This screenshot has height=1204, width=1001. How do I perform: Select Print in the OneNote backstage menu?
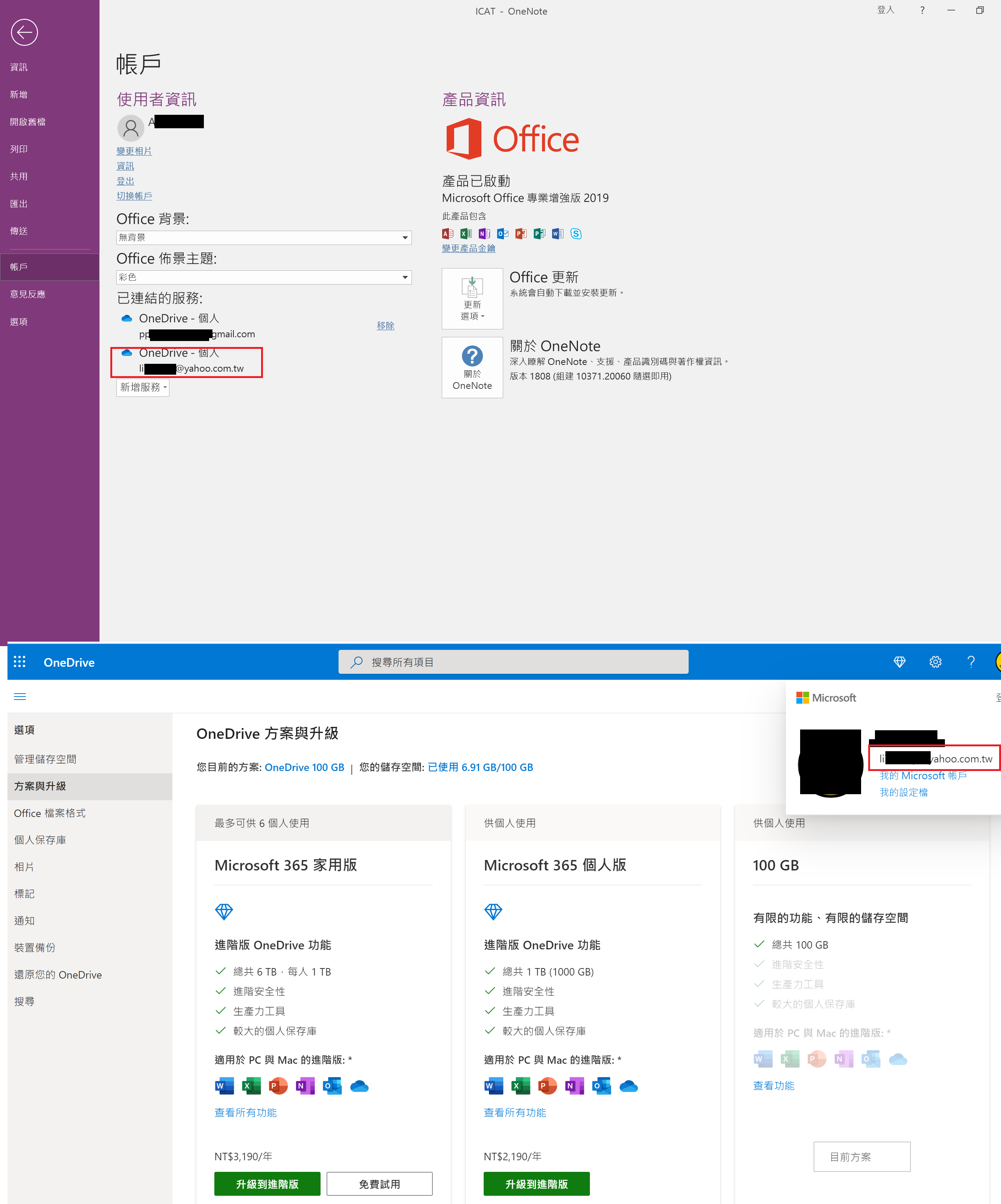point(19,149)
